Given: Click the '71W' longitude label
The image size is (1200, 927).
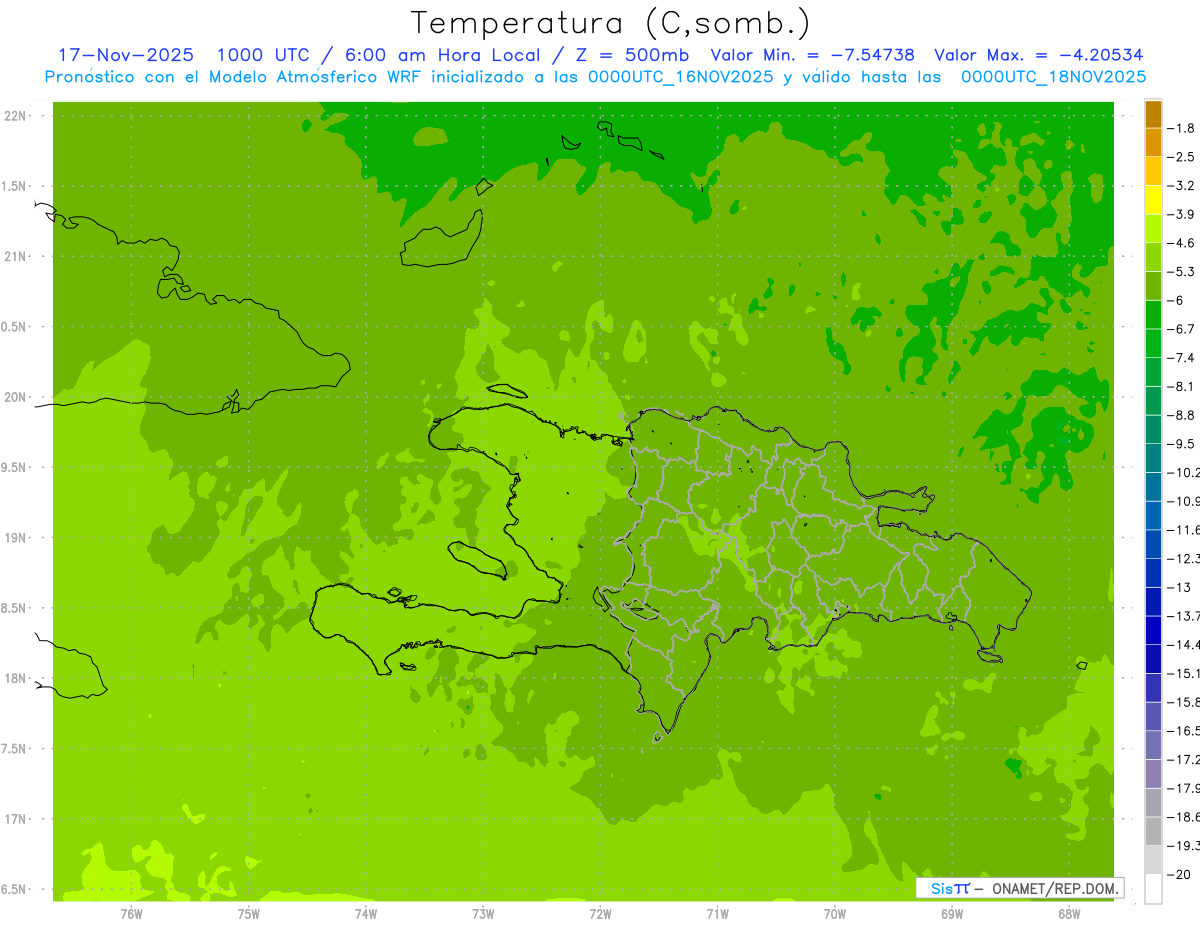Looking at the screenshot, I should (717, 914).
